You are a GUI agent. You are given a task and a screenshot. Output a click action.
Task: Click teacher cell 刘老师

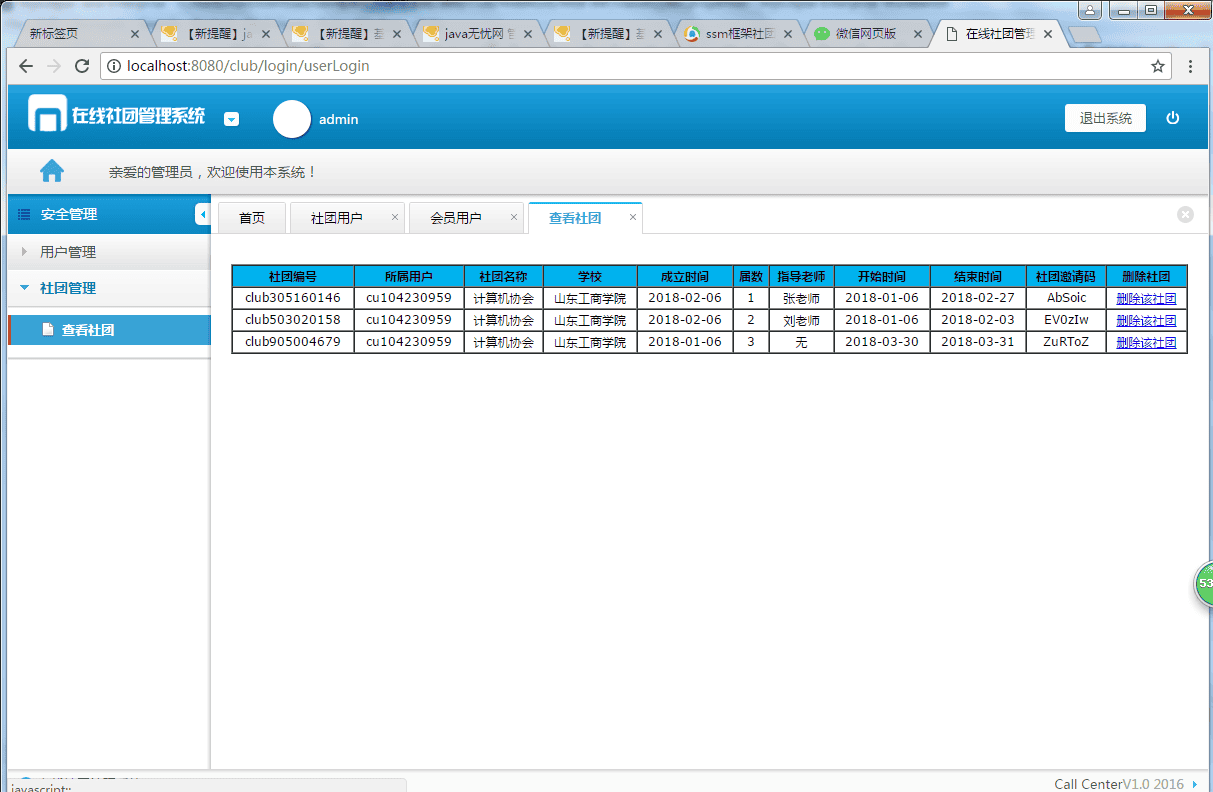(x=801, y=320)
